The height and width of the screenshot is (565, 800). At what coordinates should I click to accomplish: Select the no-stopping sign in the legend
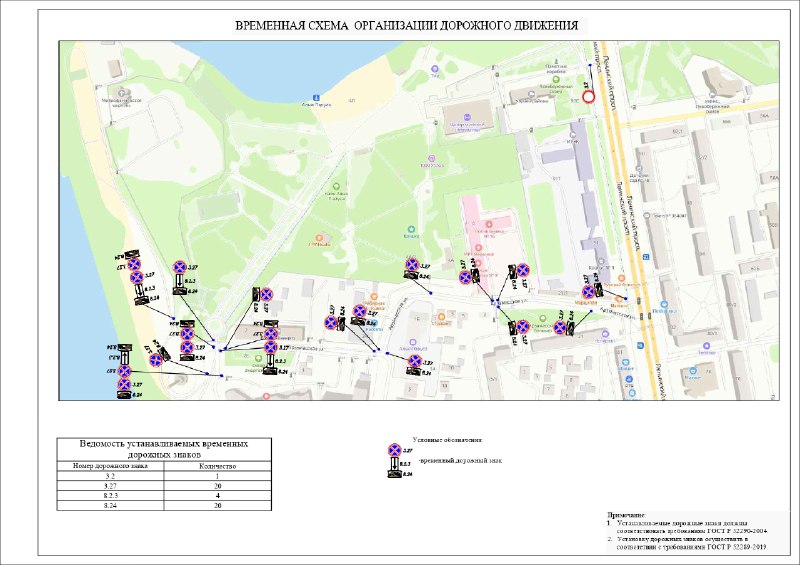pos(393,452)
